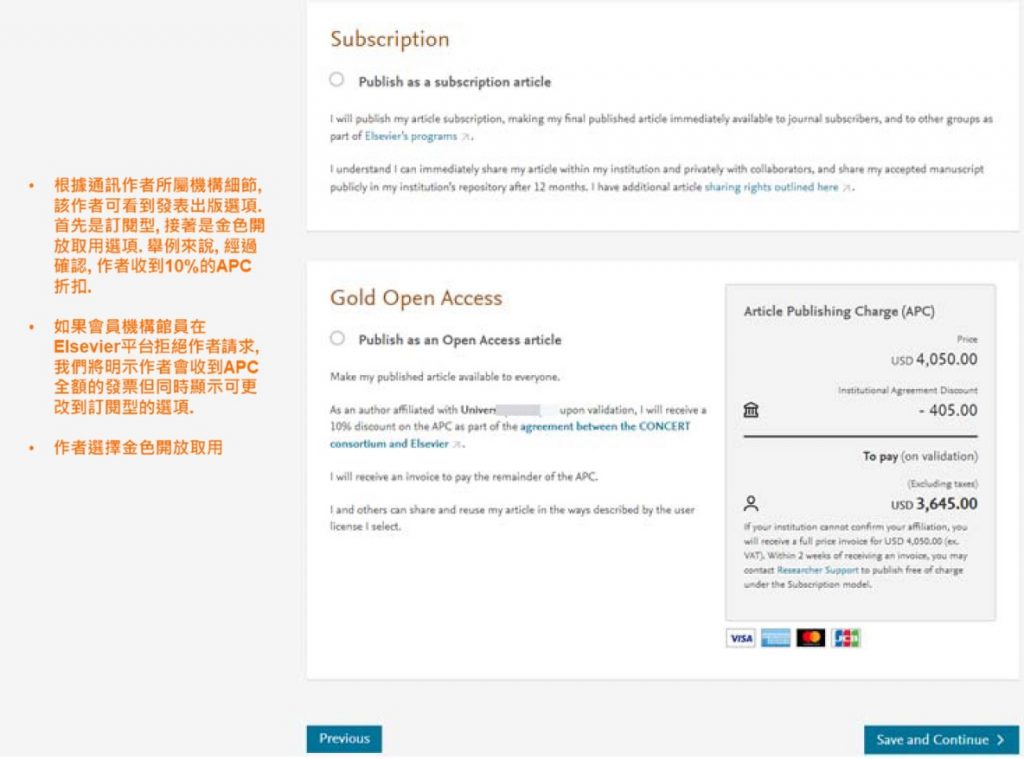Click the JCB card logo
1024x759 pixels.
coord(846,638)
